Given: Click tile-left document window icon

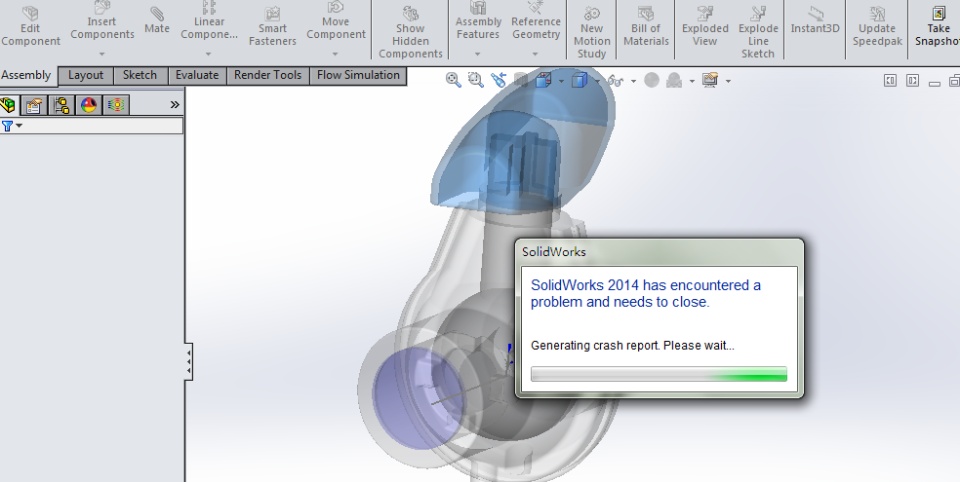Looking at the screenshot, I should point(890,80).
